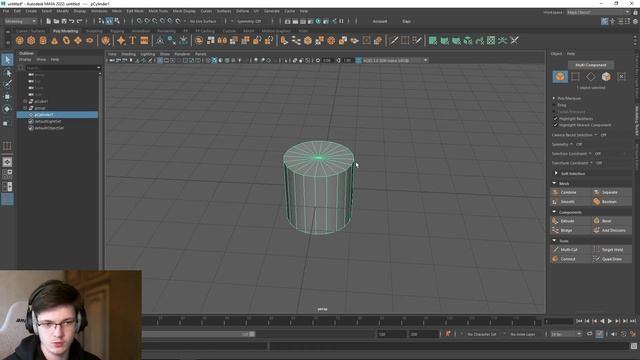Open the Mesh Tools menu

click(x=158, y=11)
